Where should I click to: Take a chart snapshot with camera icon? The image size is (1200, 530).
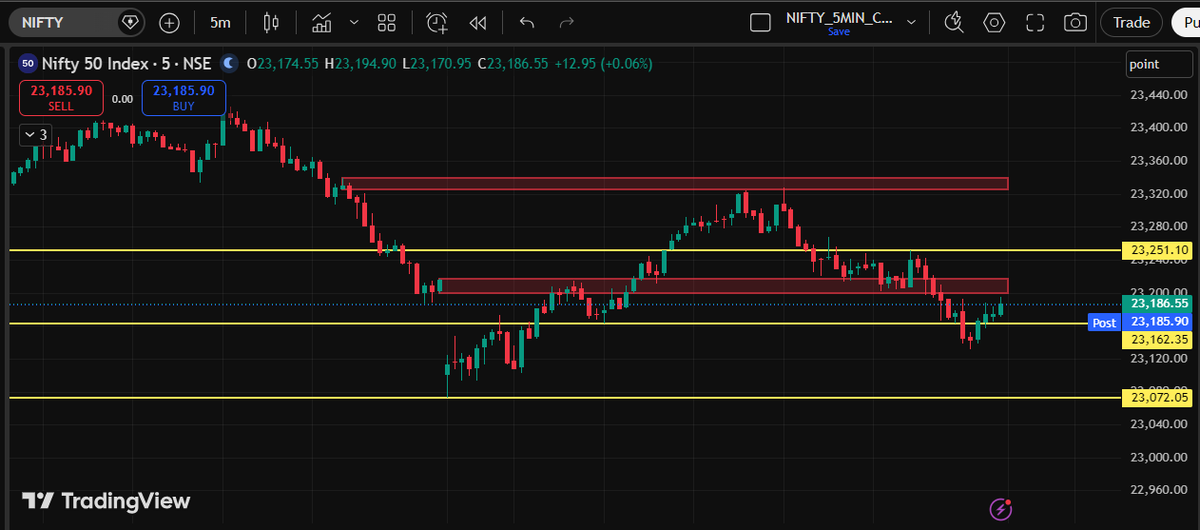1075,22
